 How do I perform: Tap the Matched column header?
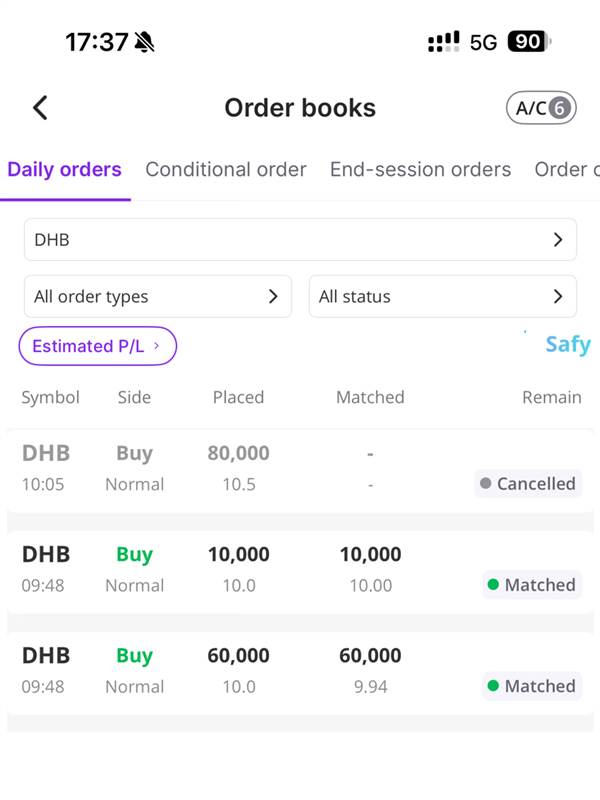click(x=370, y=397)
